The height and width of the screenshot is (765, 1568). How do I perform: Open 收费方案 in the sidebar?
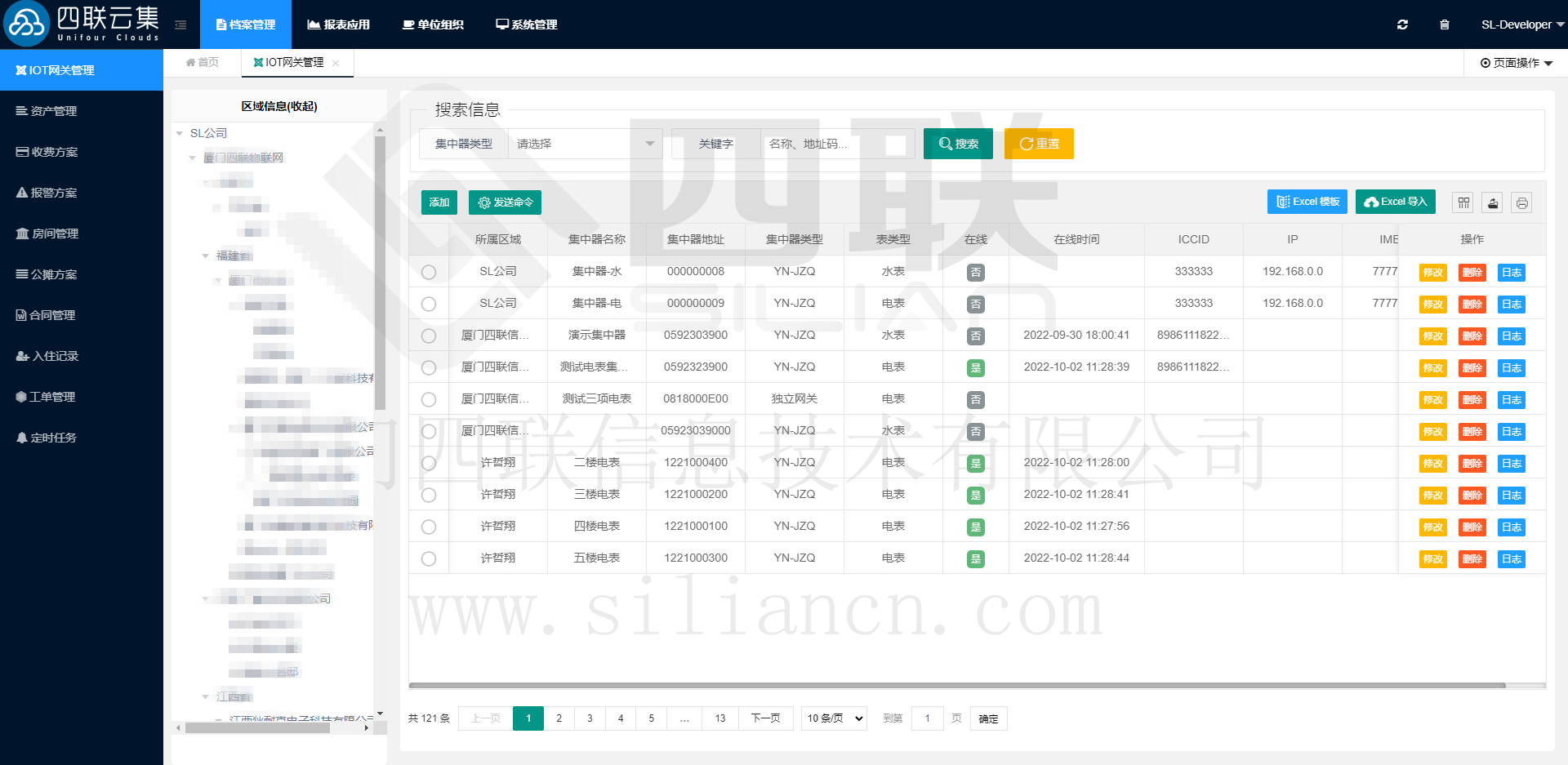click(82, 152)
